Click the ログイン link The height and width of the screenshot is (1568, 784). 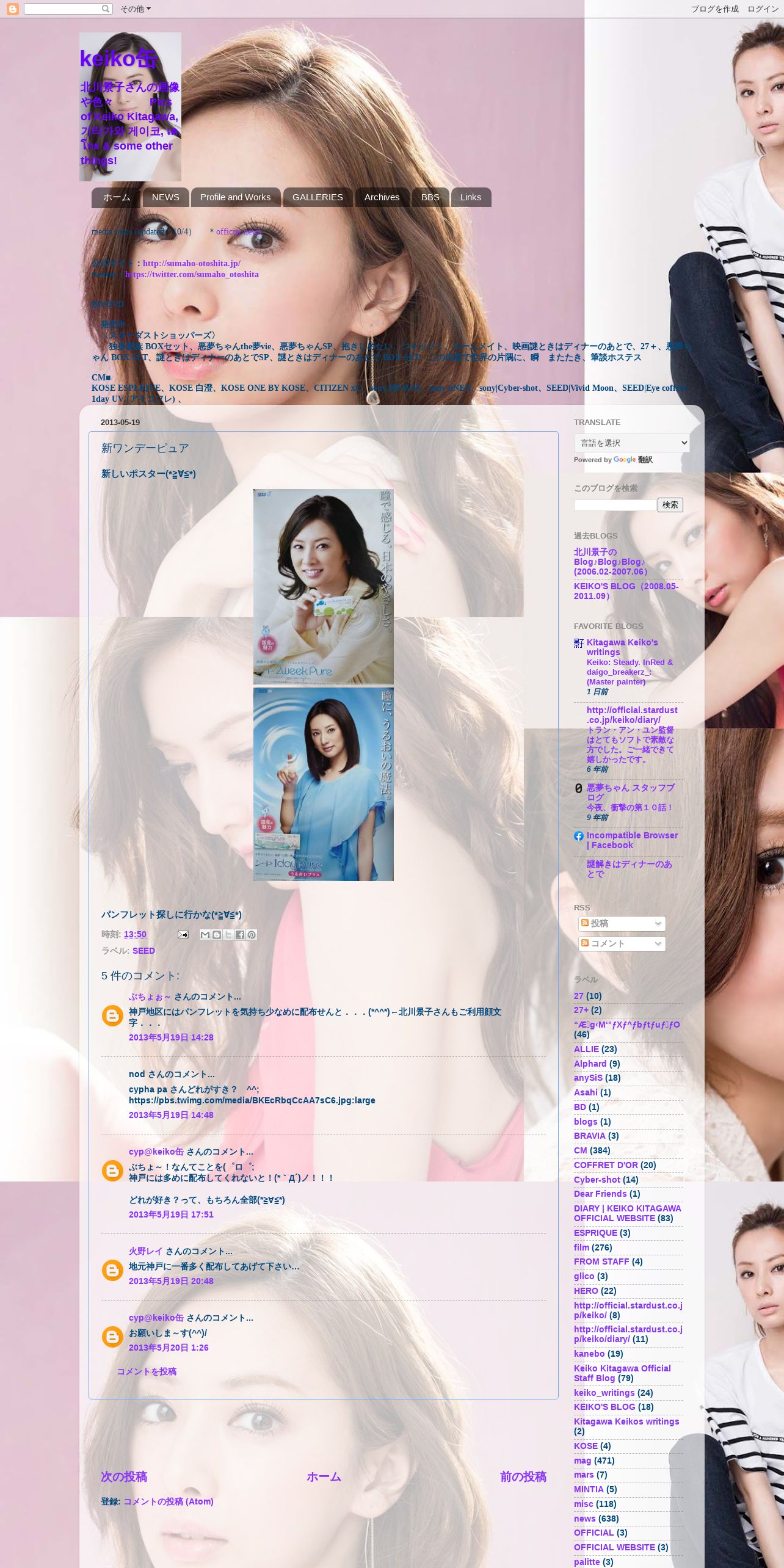coord(763,9)
